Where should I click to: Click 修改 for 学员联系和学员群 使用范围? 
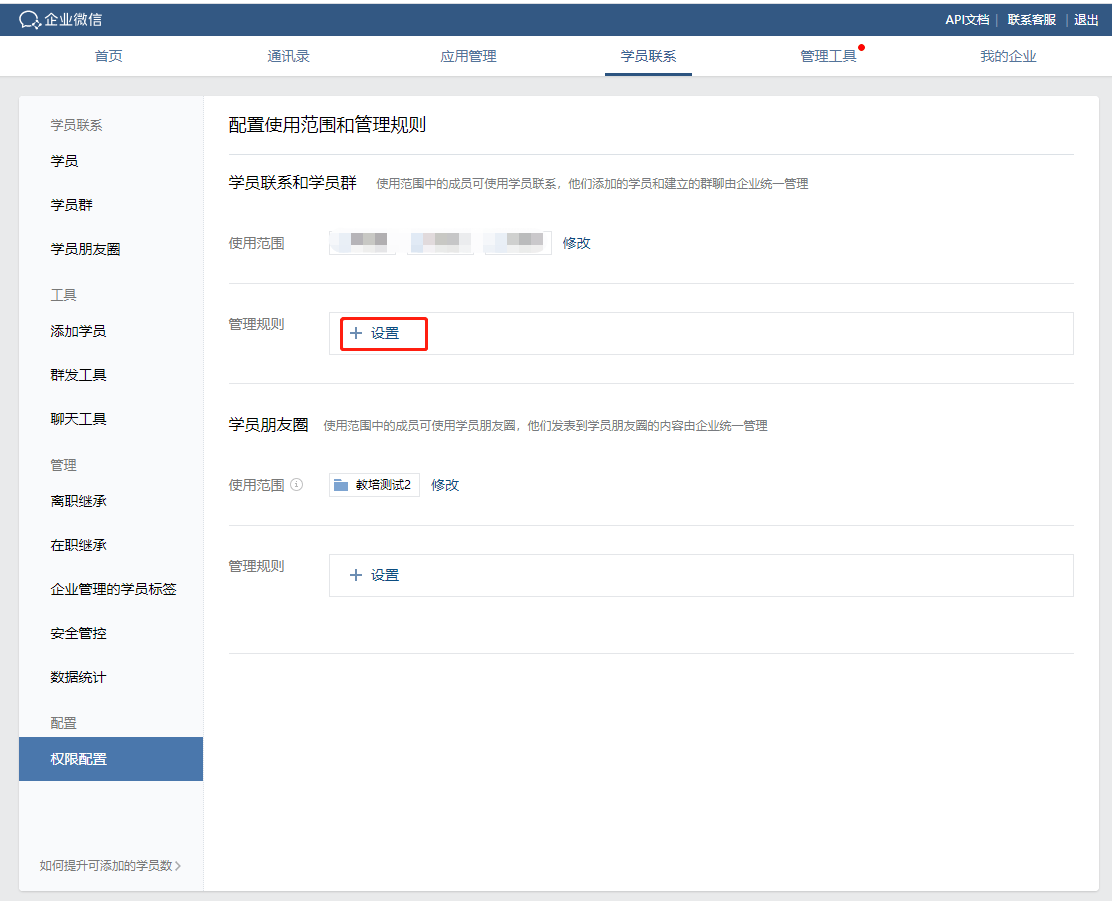pyautogui.click(x=577, y=243)
